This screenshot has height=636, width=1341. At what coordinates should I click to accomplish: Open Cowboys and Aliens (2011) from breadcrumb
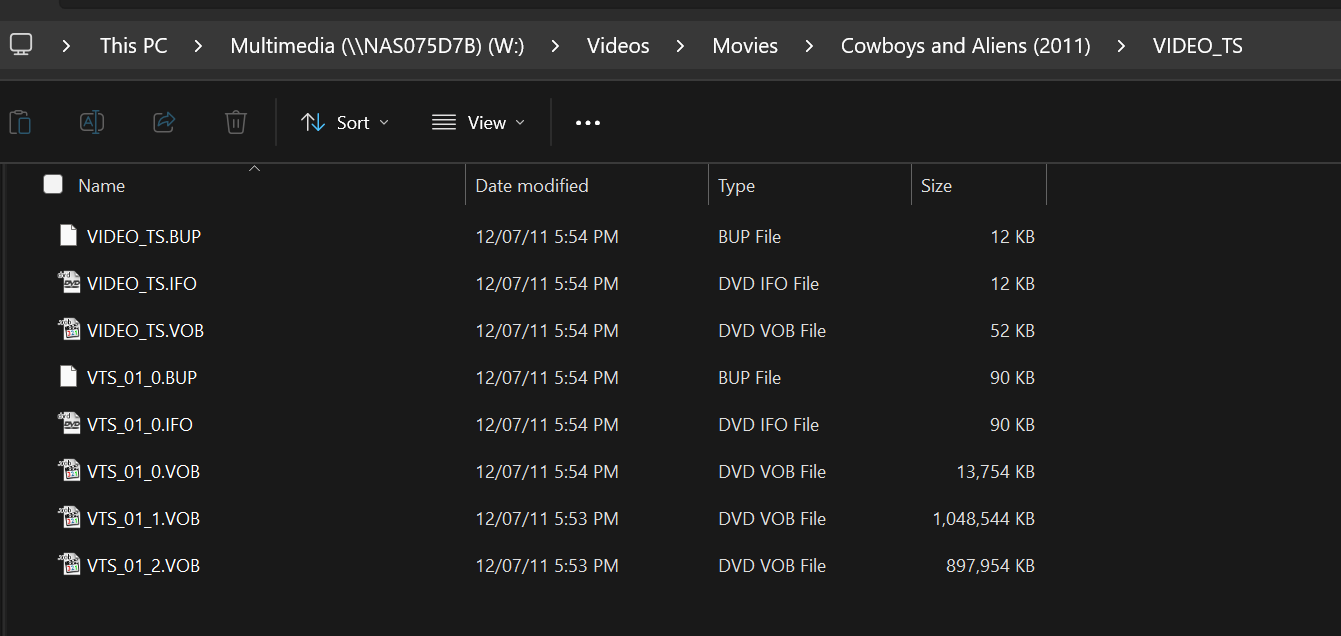tap(964, 45)
